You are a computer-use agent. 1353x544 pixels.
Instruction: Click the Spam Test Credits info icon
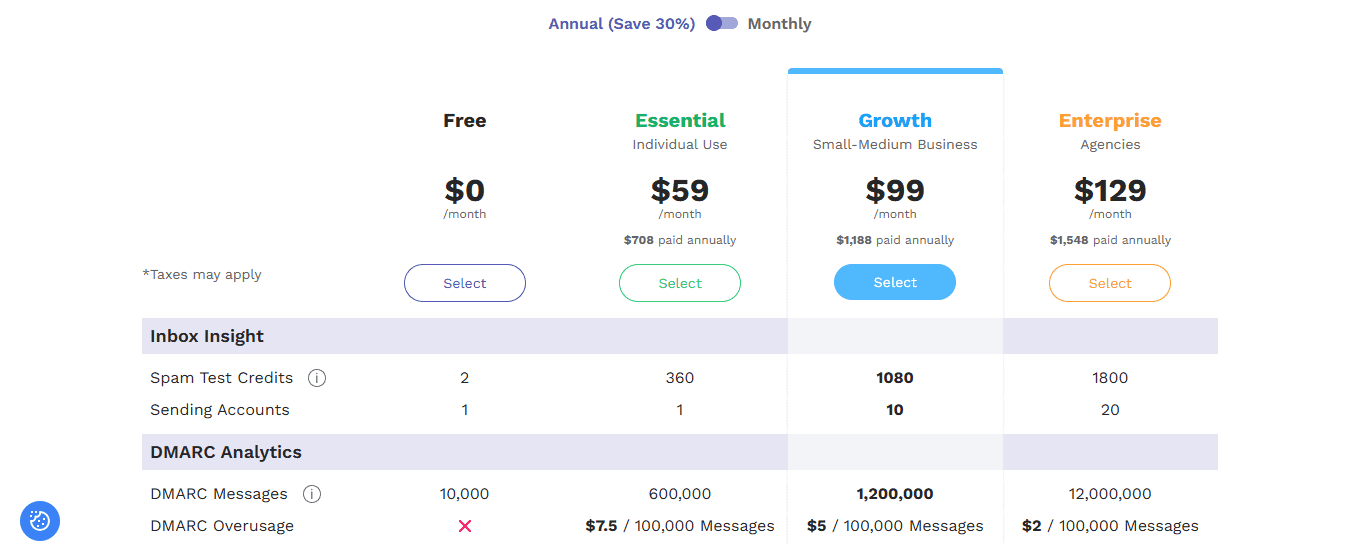pyautogui.click(x=317, y=378)
